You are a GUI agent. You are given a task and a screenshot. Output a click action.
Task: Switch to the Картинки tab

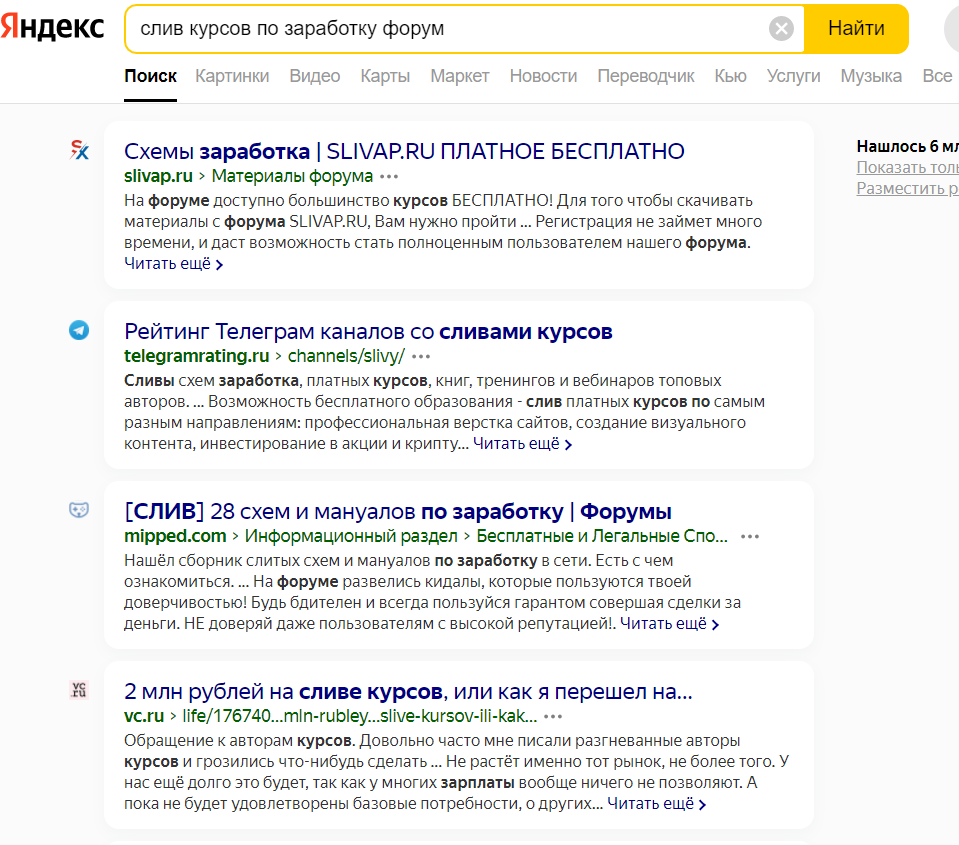[x=232, y=76]
